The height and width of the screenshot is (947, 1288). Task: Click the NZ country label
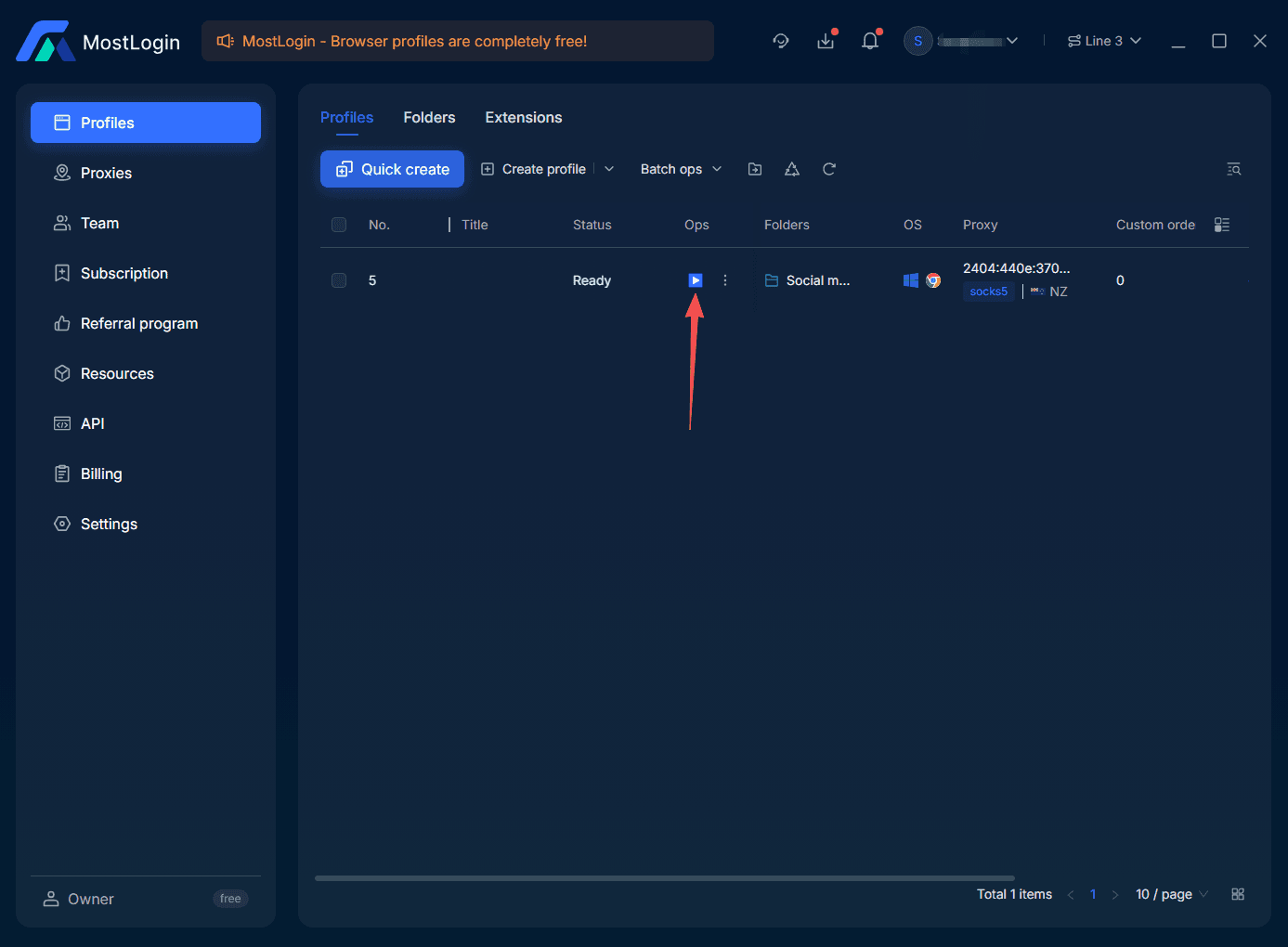click(1059, 292)
